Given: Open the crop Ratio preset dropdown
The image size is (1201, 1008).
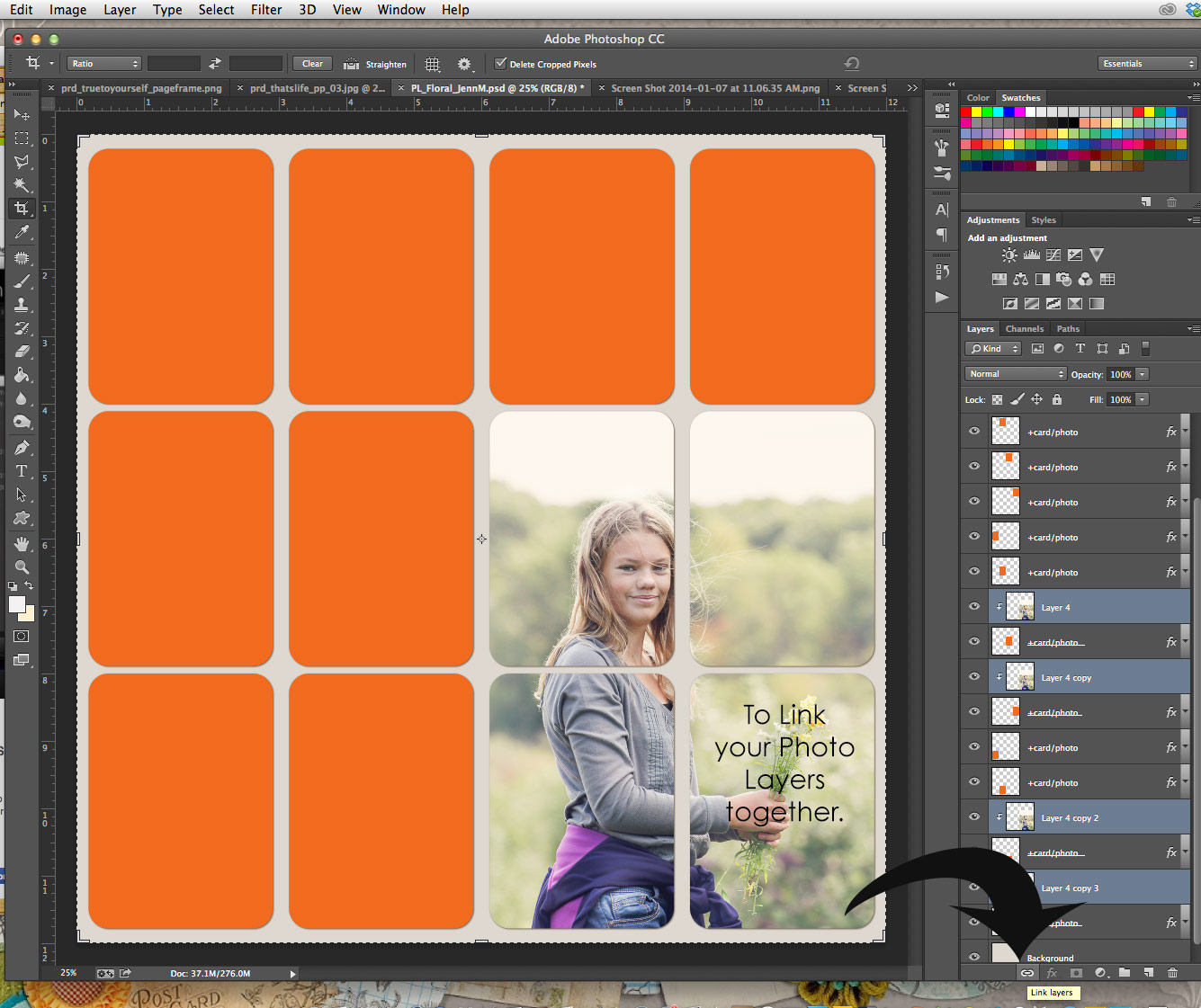Looking at the screenshot, I should point(105,64).
